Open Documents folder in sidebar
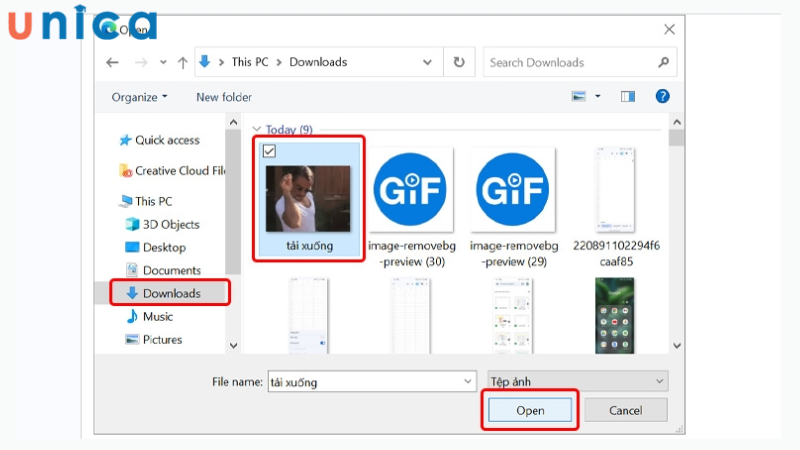 pos(163,270)
